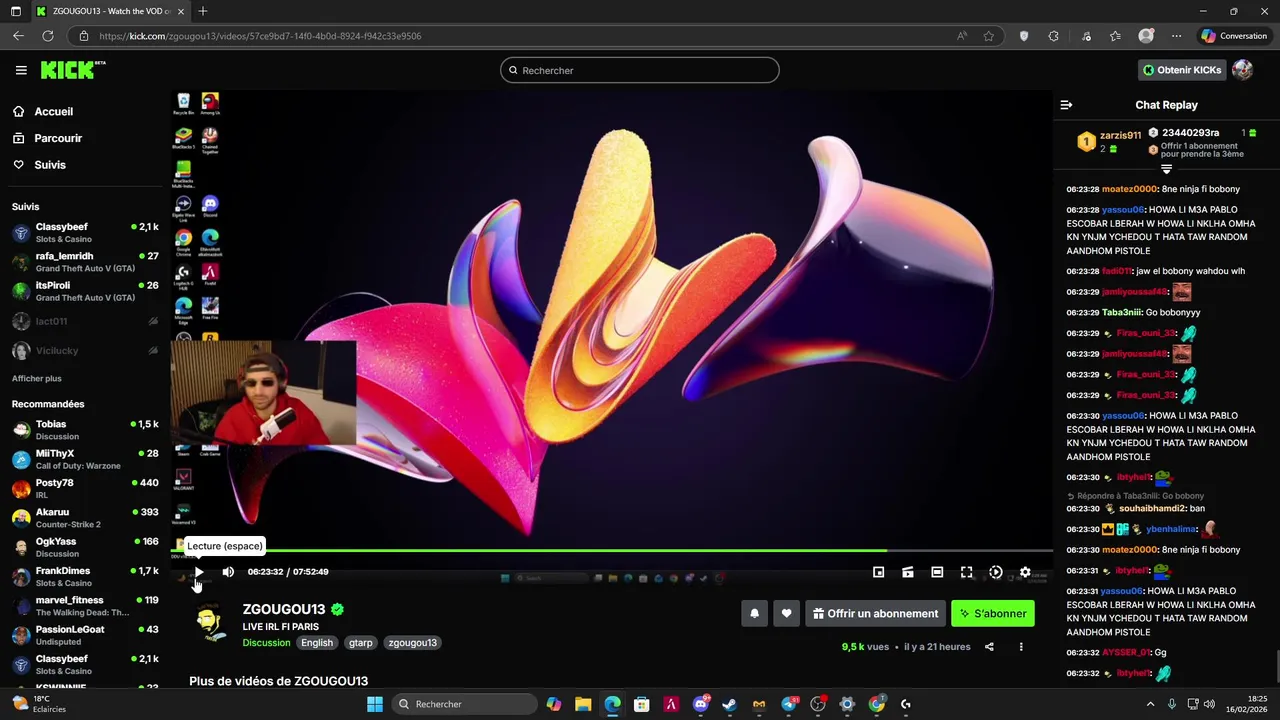Select the zgougou13 tag
This screenshot has width=1280, height=720.
[413, 643]
